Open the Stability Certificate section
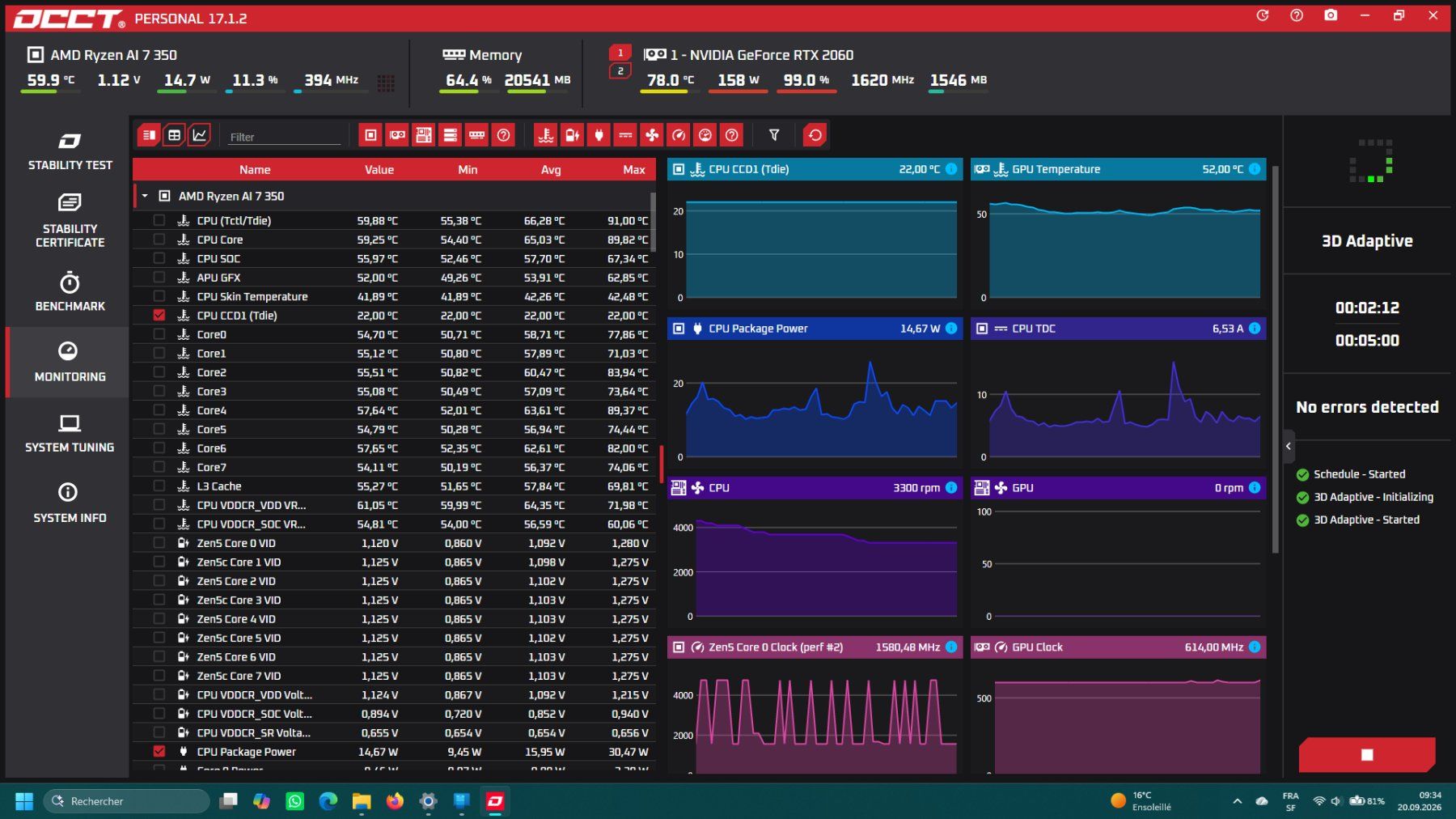 coord(70,221)
